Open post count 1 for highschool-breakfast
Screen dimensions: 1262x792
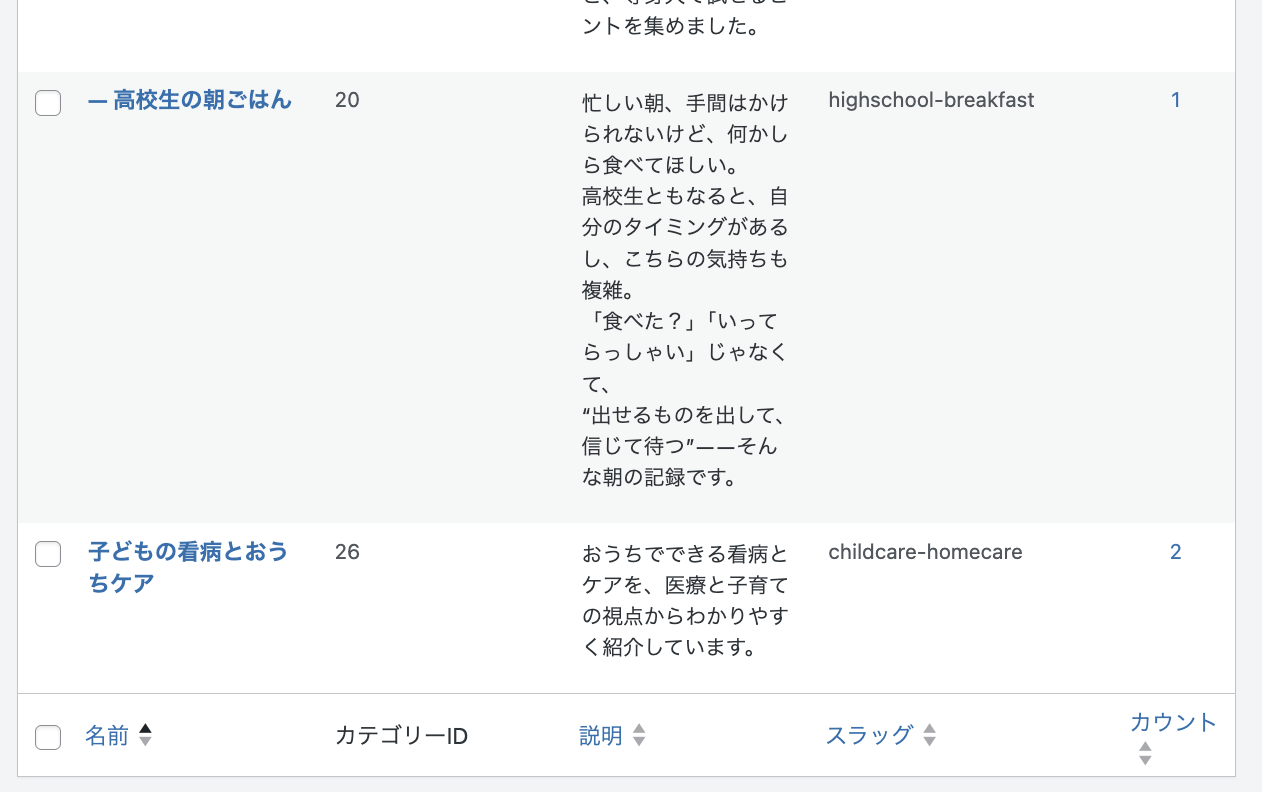1176,100
